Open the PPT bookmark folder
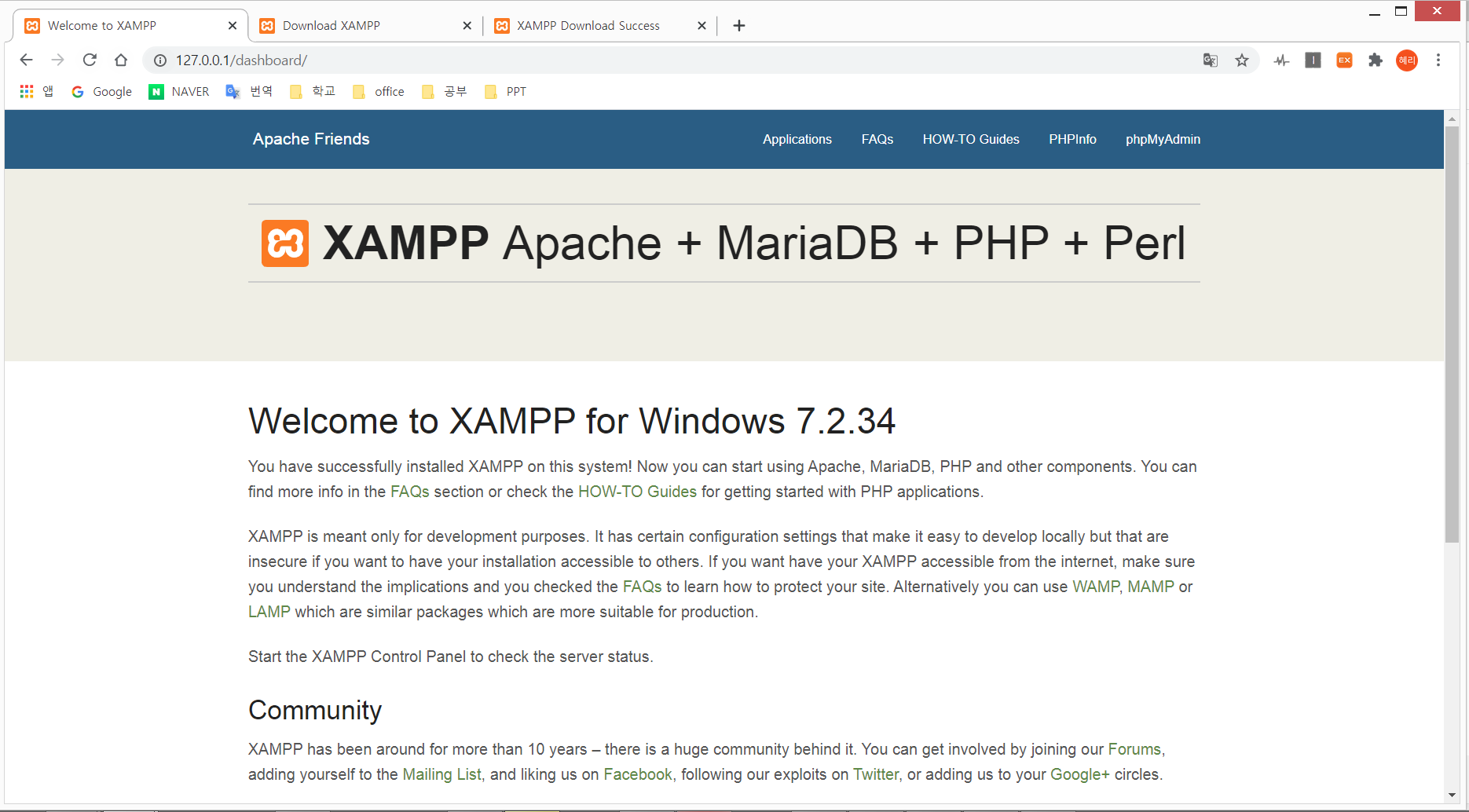The image size is (1469, 812). pyautogui.click(x=505, y=92)
